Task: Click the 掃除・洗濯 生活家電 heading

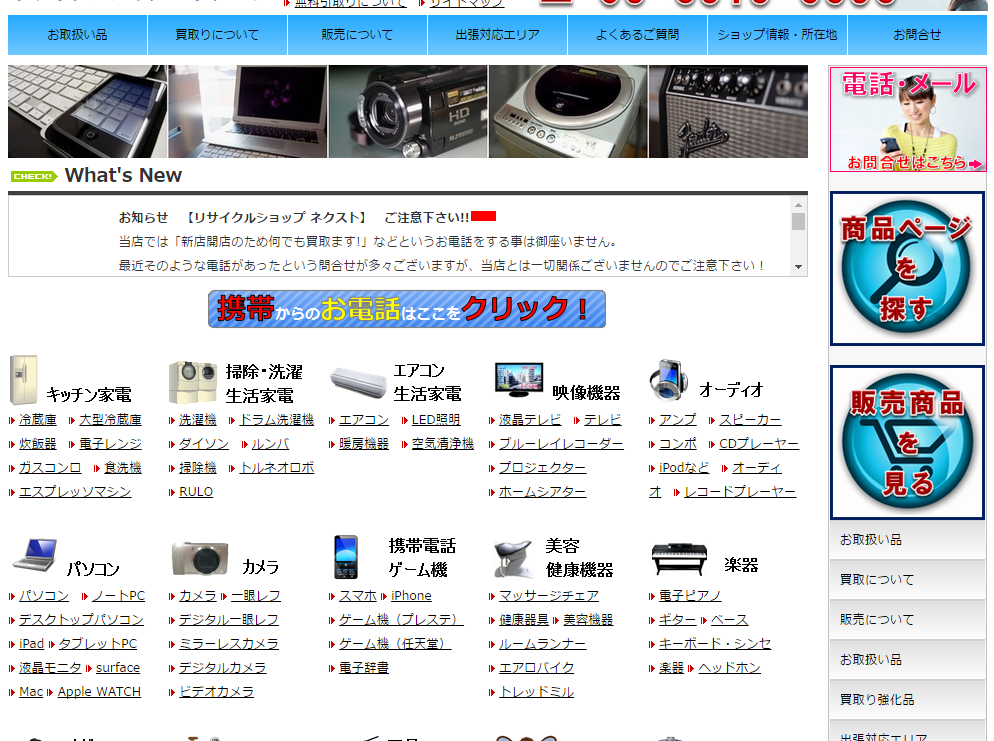Action: coord(264,383)
